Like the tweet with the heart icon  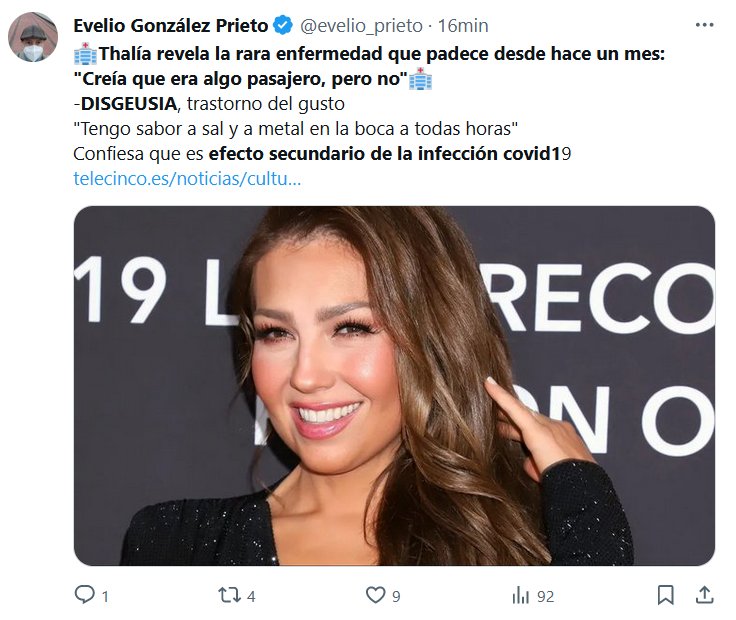click(375, 595)
